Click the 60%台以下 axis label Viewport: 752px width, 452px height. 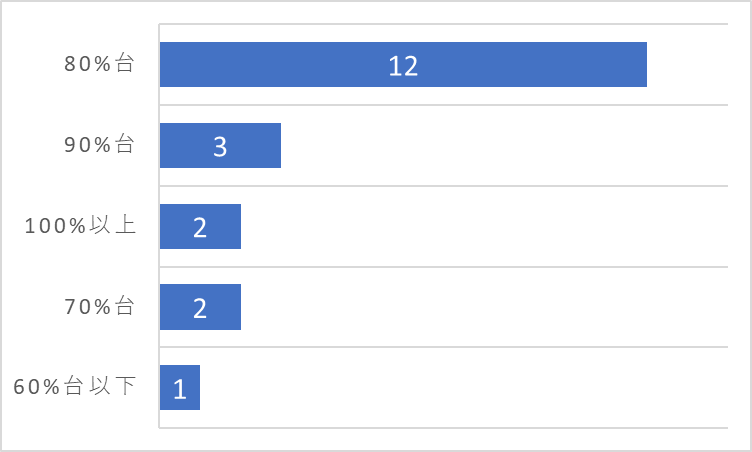[74, 386]
